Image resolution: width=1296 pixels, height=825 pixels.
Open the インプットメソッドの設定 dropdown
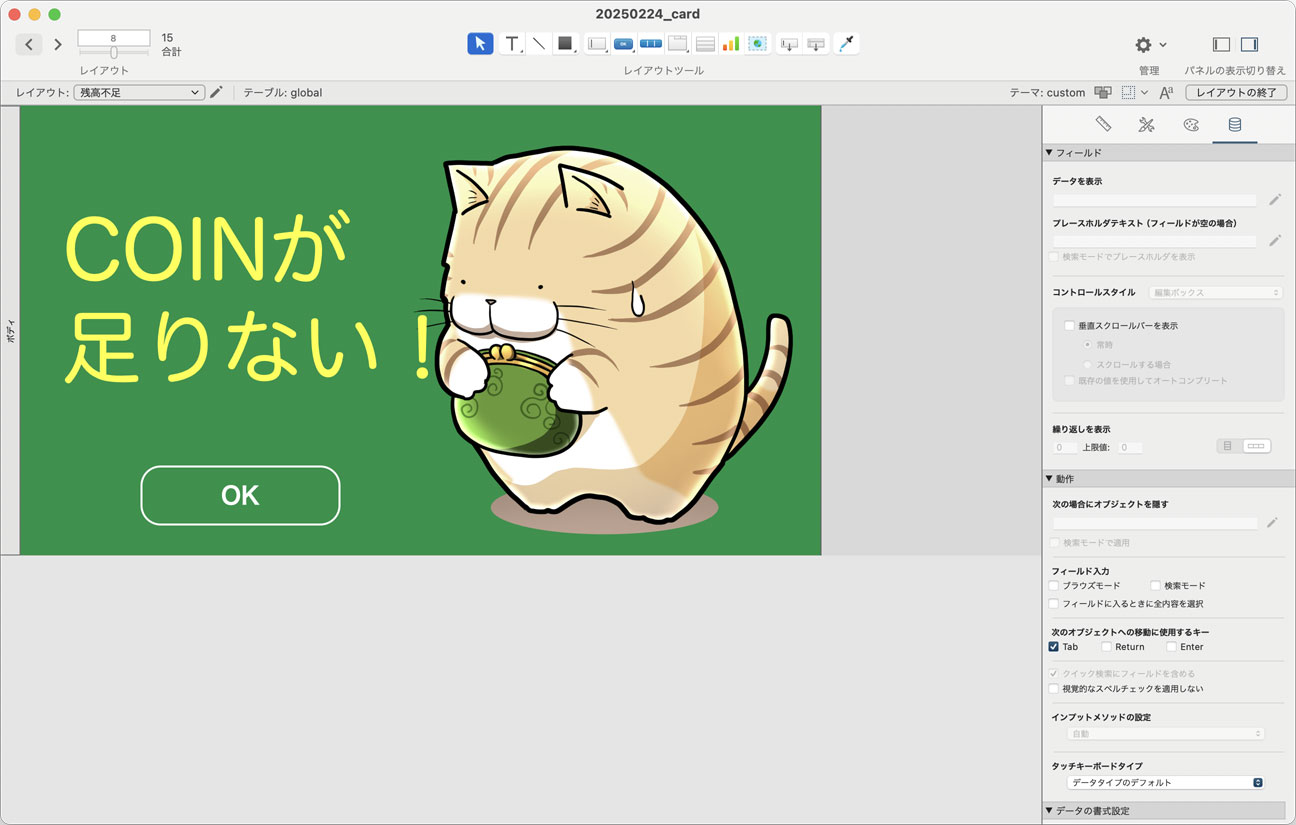pos(1166,734)
